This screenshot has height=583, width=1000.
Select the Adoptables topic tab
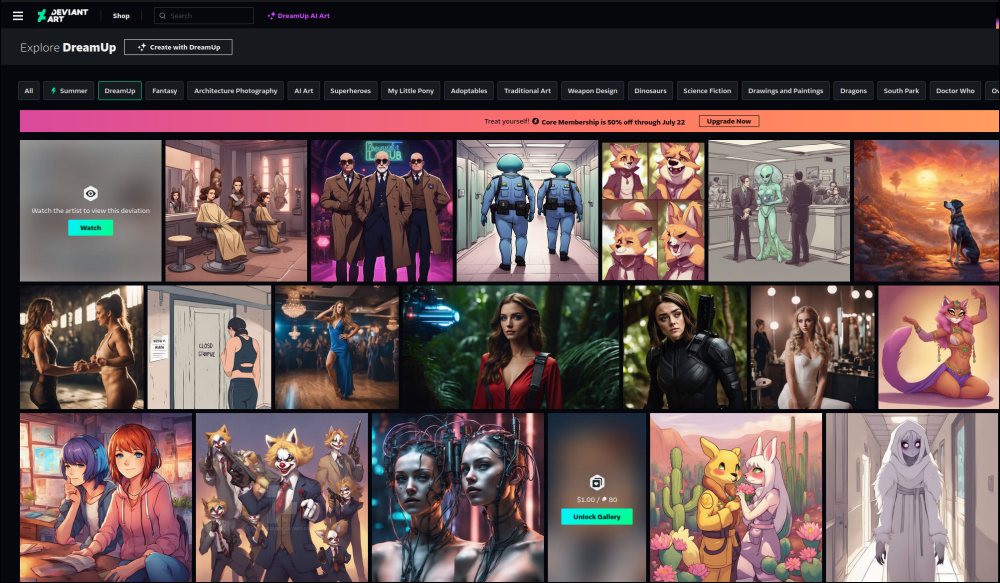tap(469, 91)
